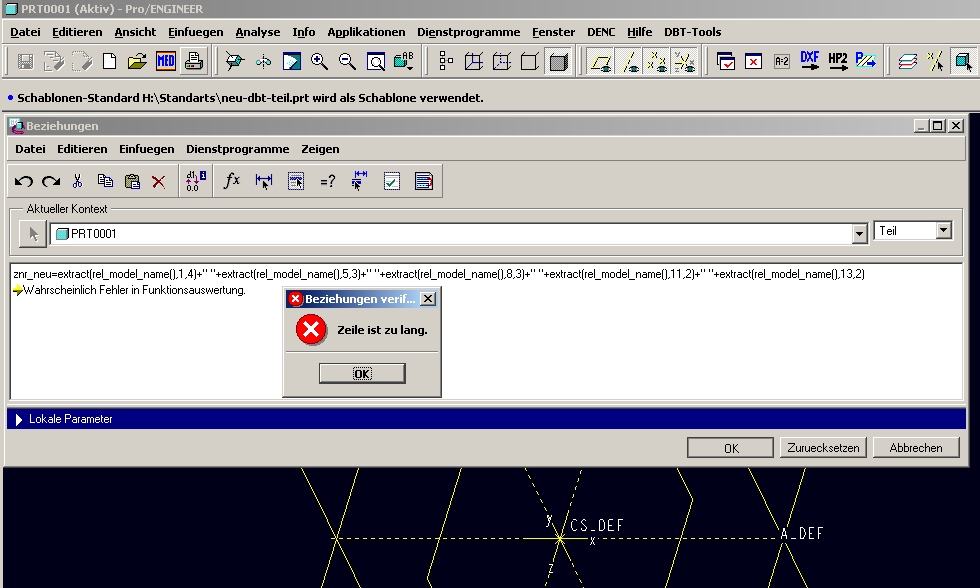The height and width of the screenshot is (588, 980).
Task: Select the 'Wahrscheinlich Fehler in Funktionsauswertung.' line
Action: coord(134,290)
